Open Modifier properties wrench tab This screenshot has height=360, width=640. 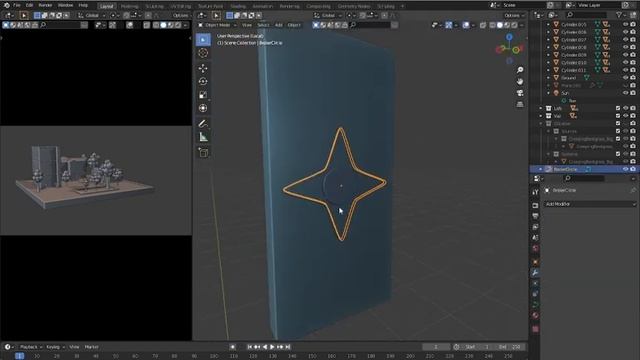(535, 273)
